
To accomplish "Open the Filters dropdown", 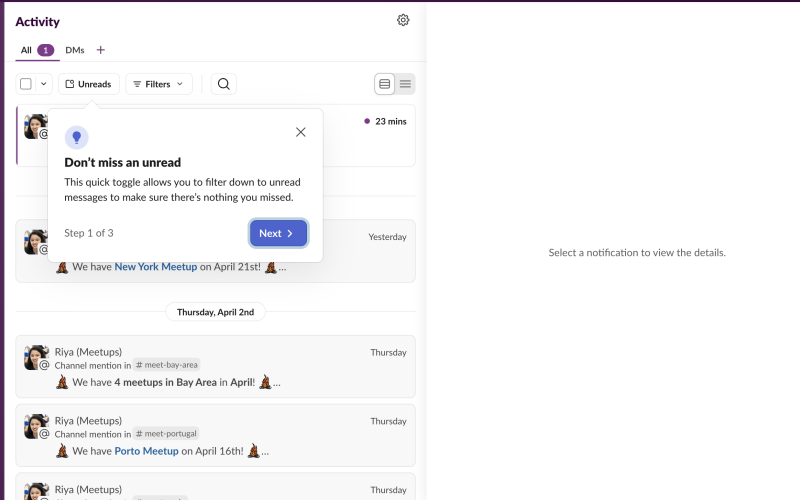I will 158,84.
